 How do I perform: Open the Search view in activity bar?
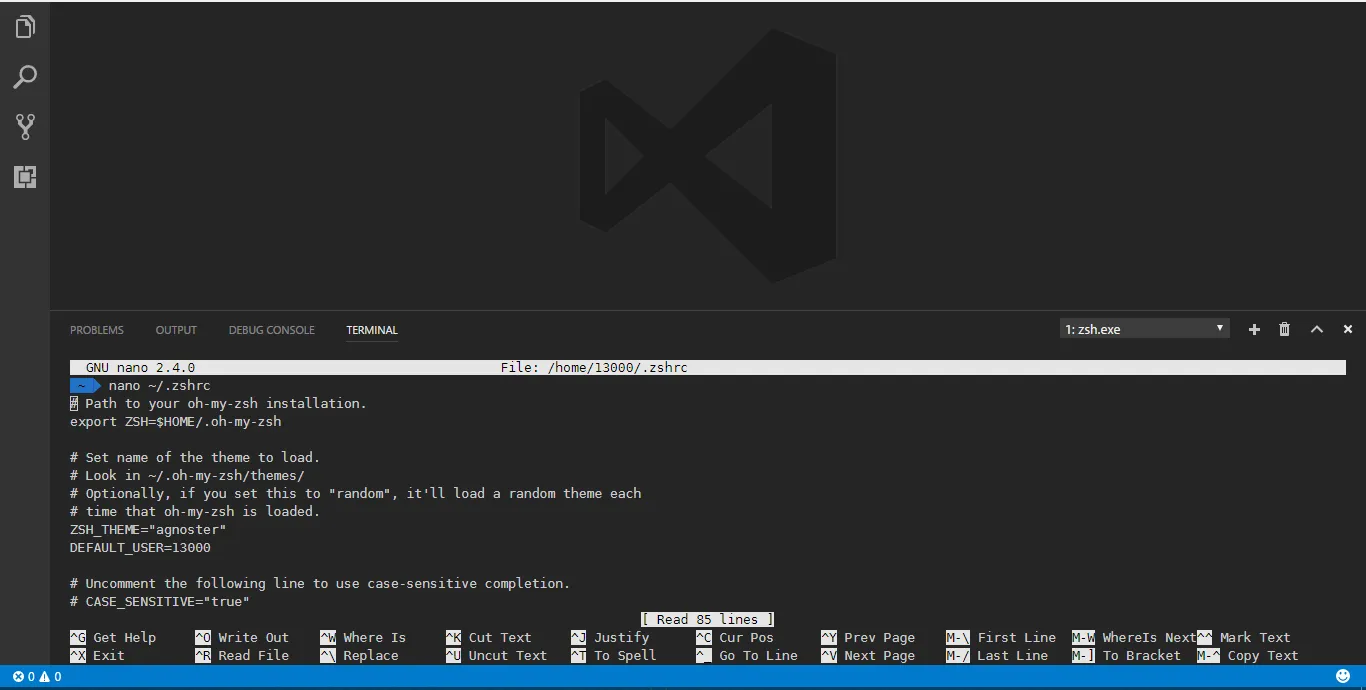pos(25,77)
